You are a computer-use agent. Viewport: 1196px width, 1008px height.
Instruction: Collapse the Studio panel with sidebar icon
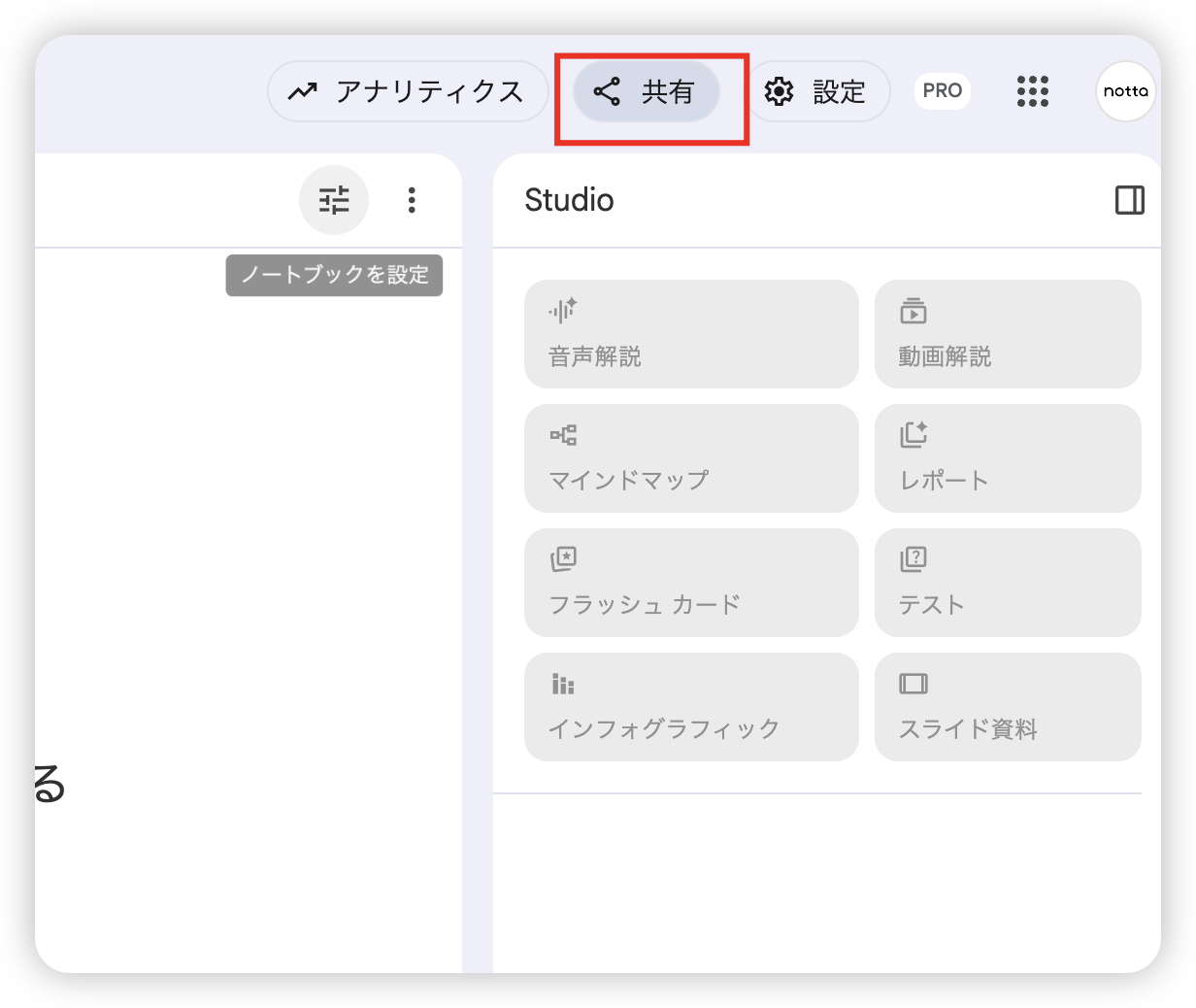1129,200
